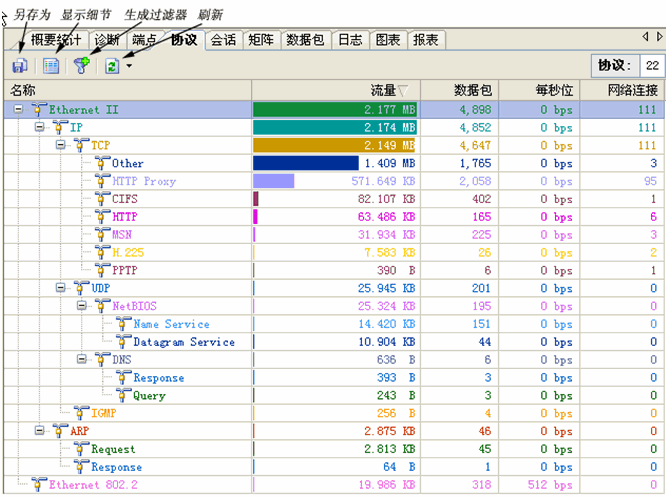
Task: Collapse the Ethernet II tree node
Action: 19,110
